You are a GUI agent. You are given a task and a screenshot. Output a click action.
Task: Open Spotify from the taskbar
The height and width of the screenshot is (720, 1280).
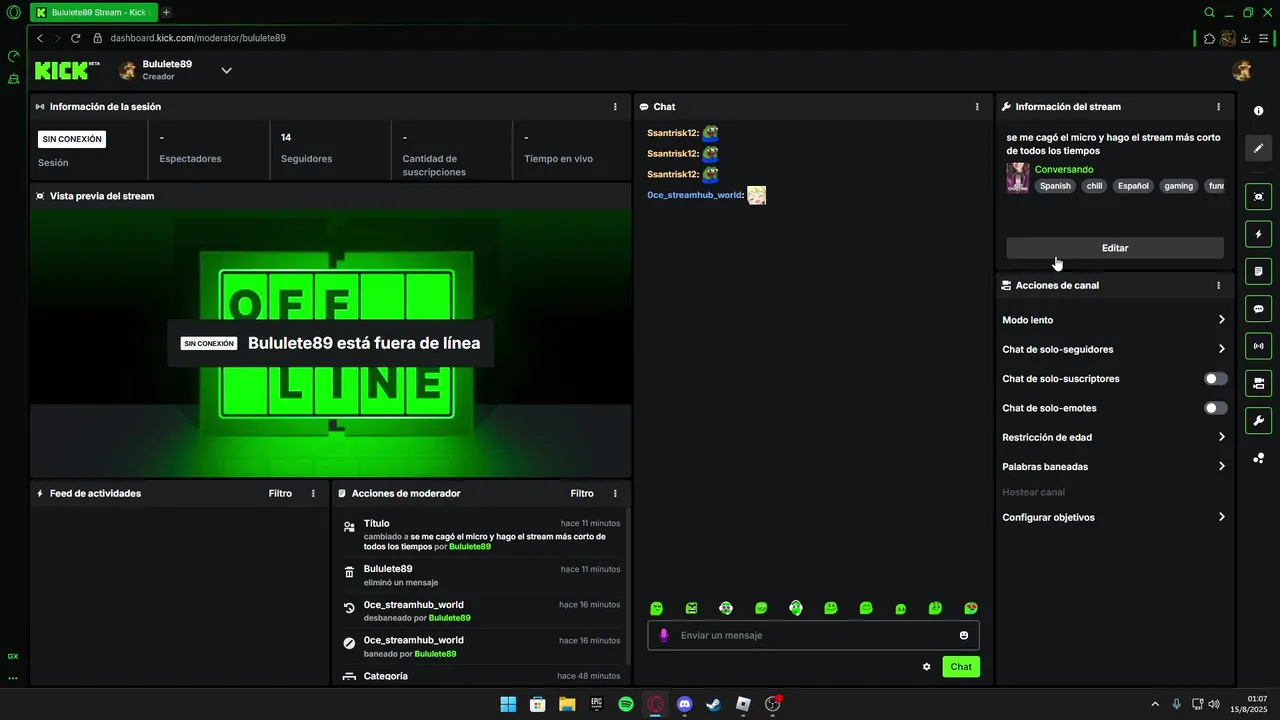point(626,704)
